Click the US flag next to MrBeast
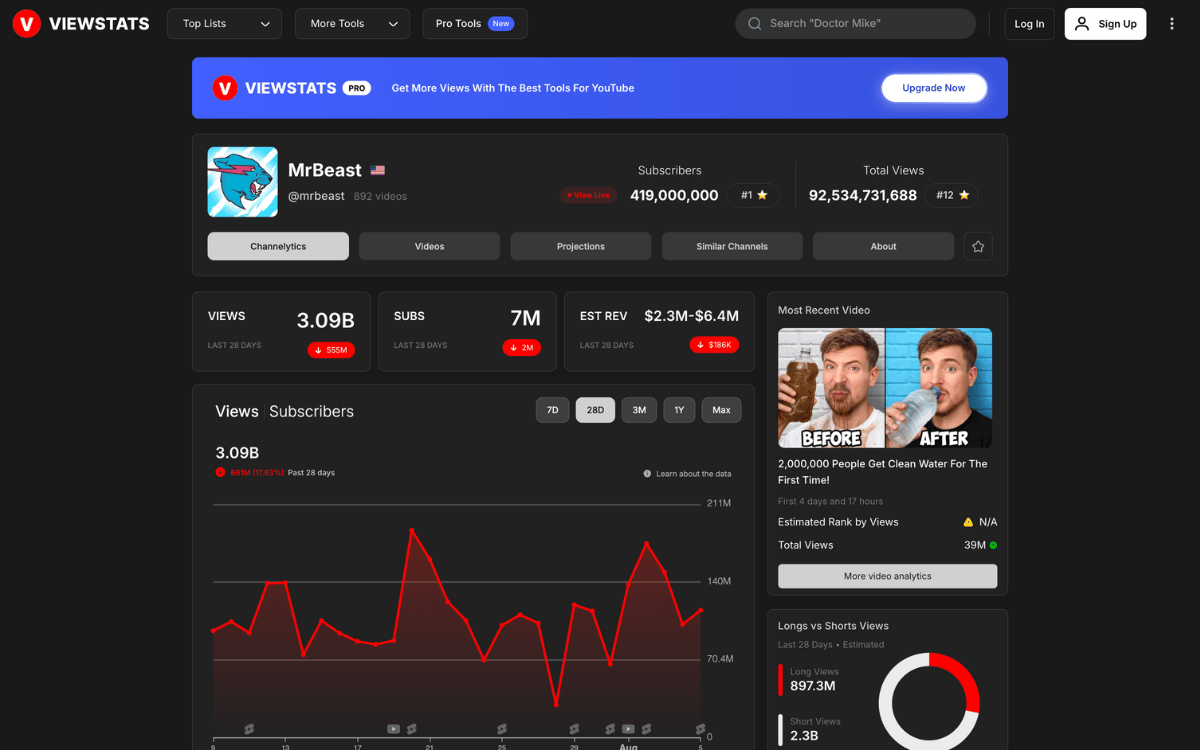The image size is (1200, 750). point(378,170)
